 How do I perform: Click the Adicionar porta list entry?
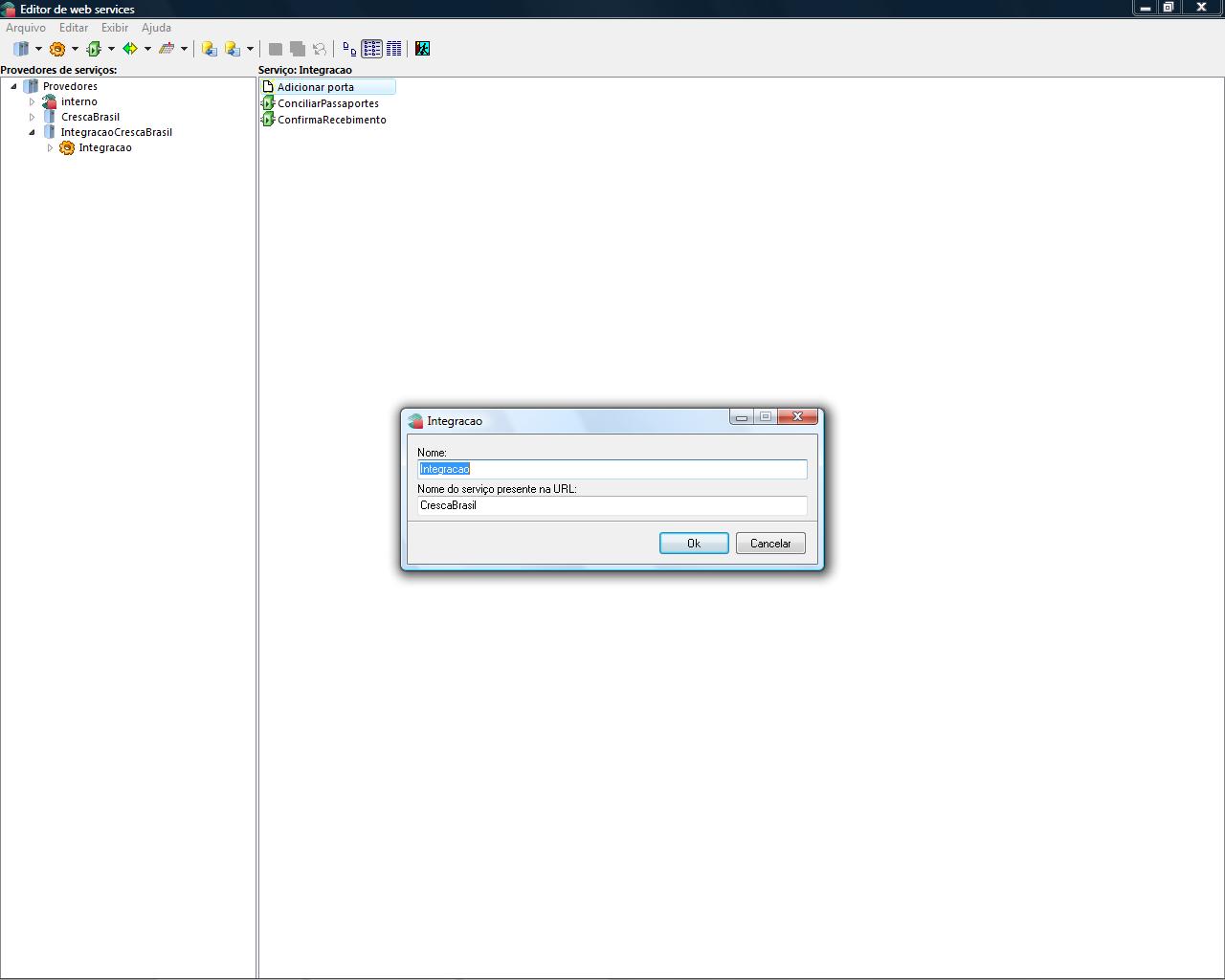tap(327, 87)
